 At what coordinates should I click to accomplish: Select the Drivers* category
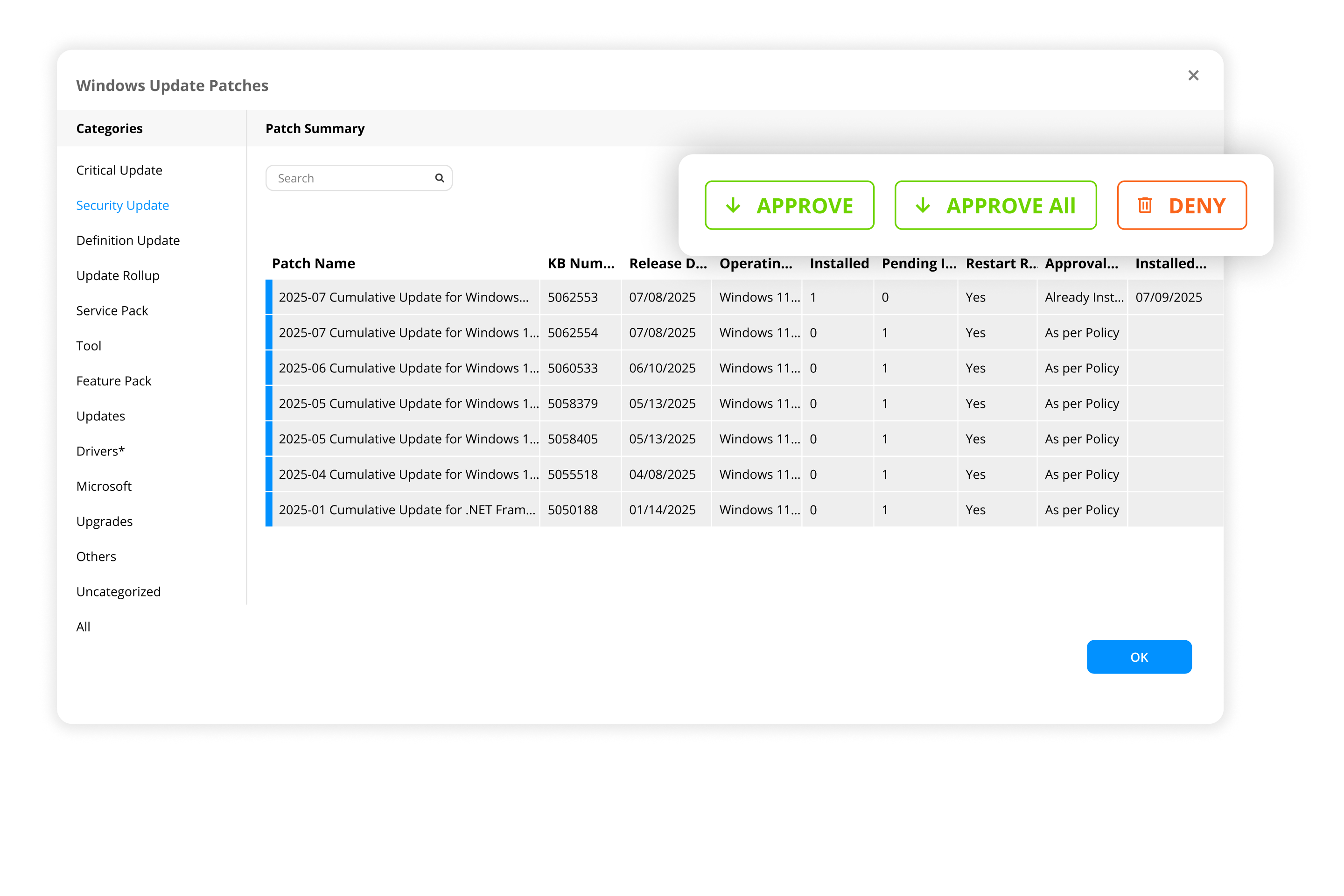point(101,451)
